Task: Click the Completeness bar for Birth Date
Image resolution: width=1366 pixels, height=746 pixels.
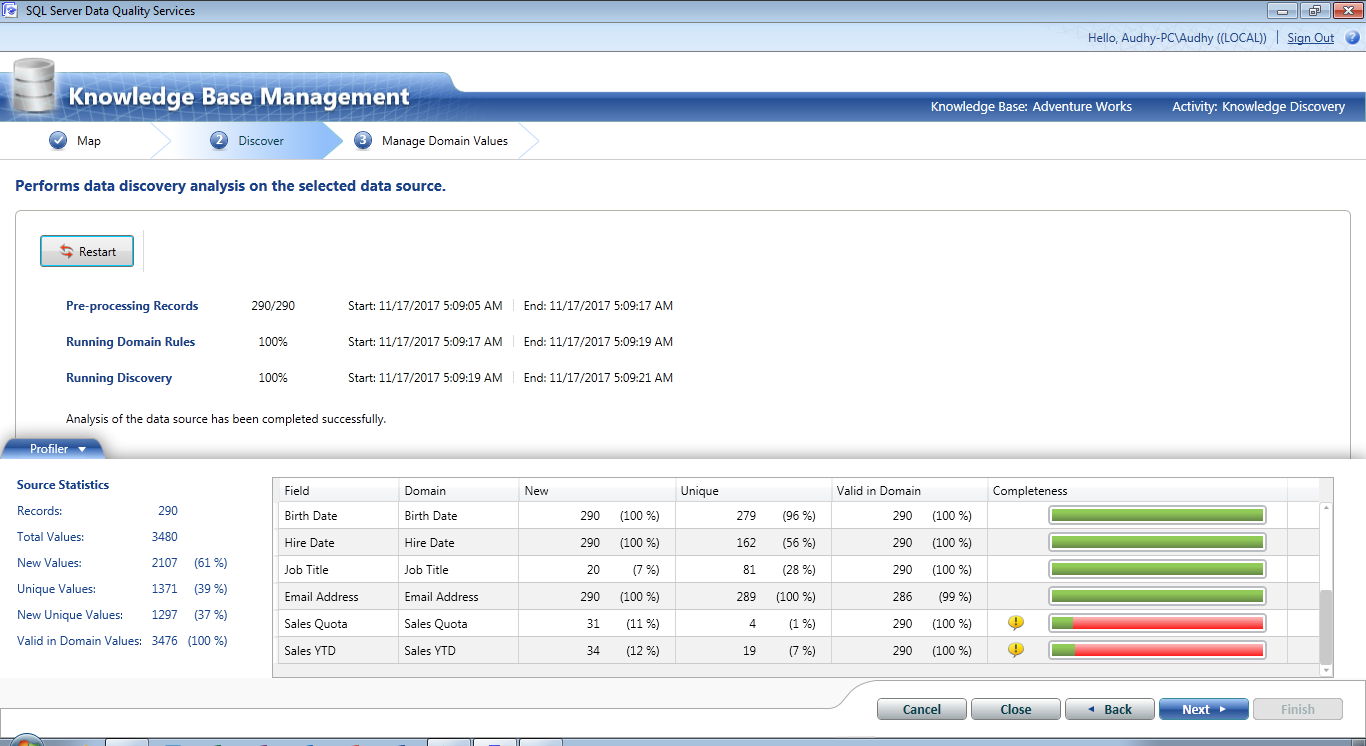Action: click(1156, 514)
